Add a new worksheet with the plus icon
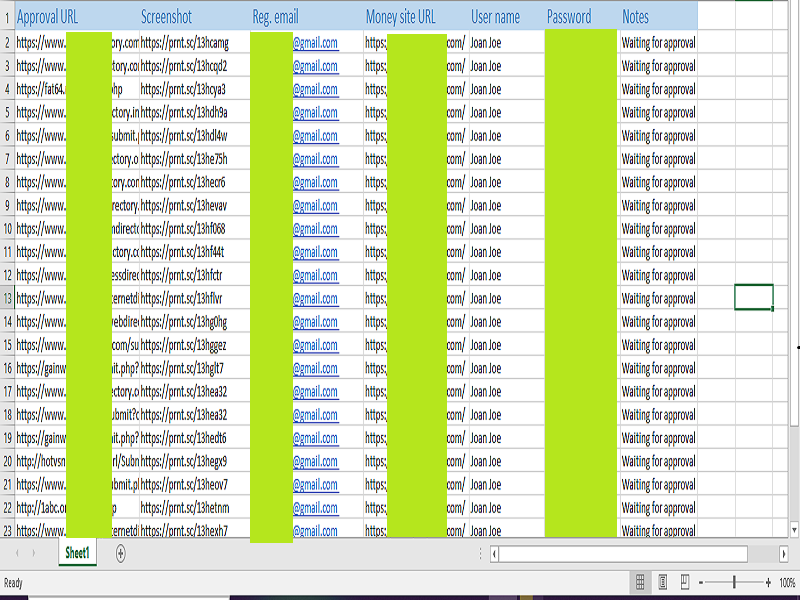The height and width of the screenshot is (600, 800). [x=118, y=553]
